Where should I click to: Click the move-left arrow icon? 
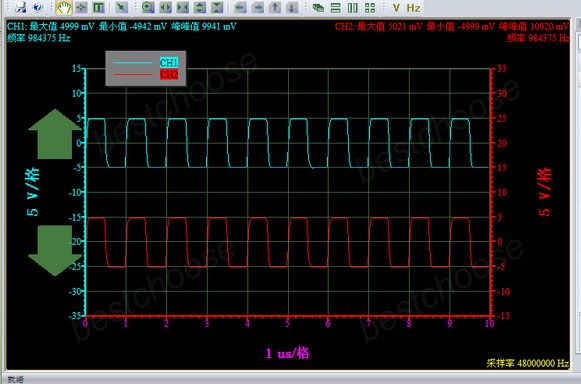click(240, 7)
